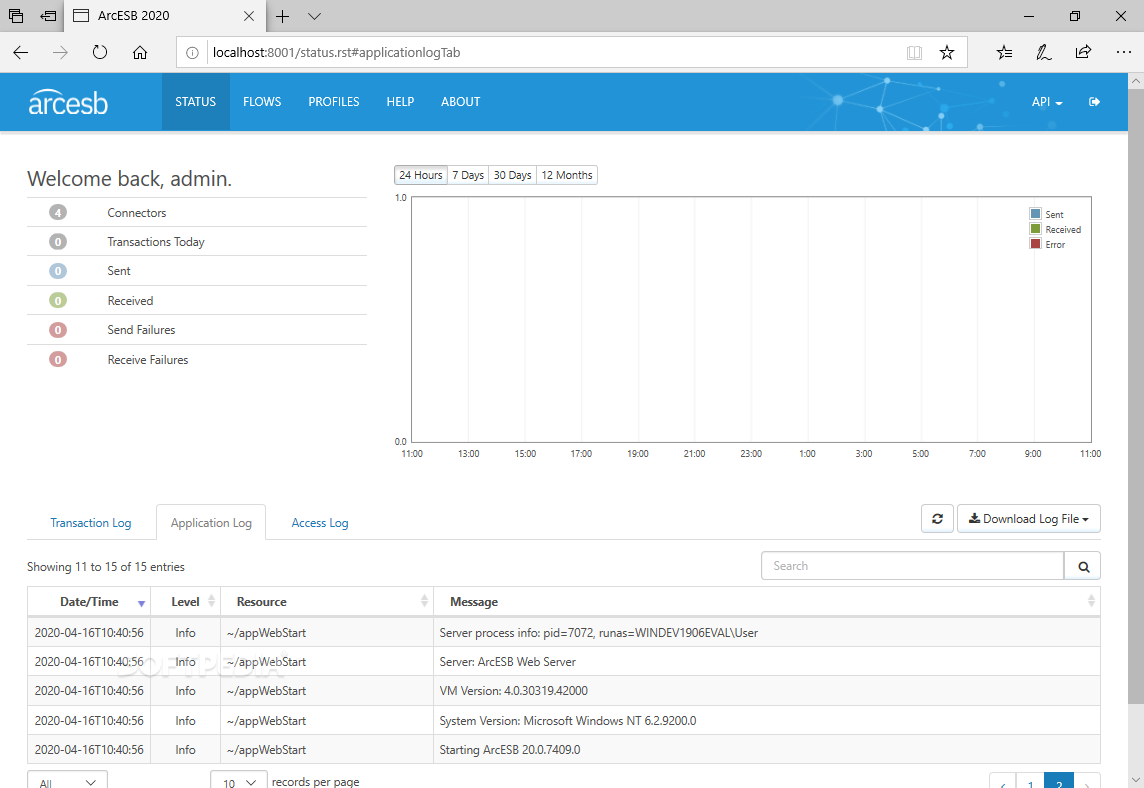This screenshot has height=788, width=1144.
Task: Go forward in browser
Action: [x=60, y=53]
